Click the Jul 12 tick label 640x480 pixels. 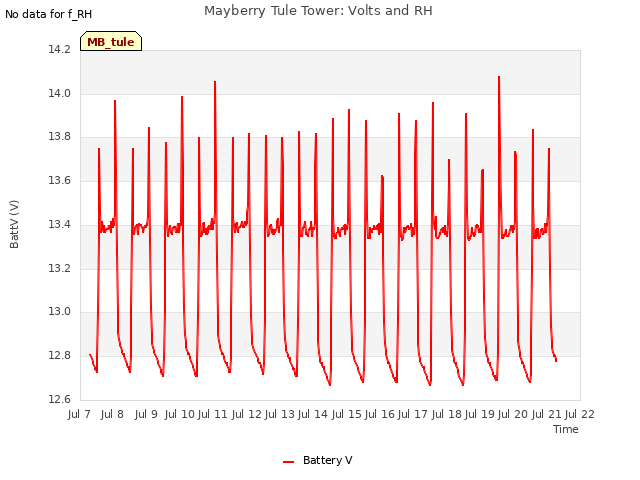coord(247,414)
